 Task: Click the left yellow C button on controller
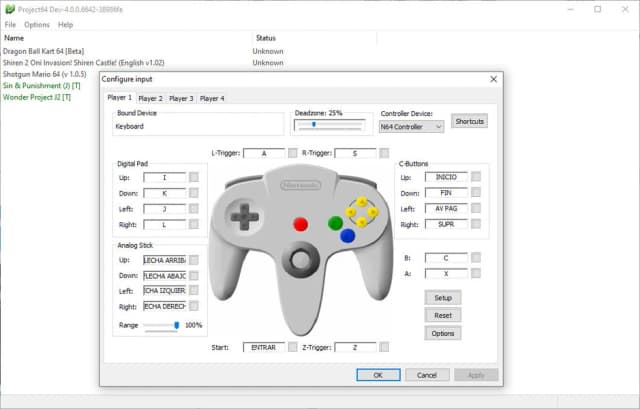(x=351, y=212)
